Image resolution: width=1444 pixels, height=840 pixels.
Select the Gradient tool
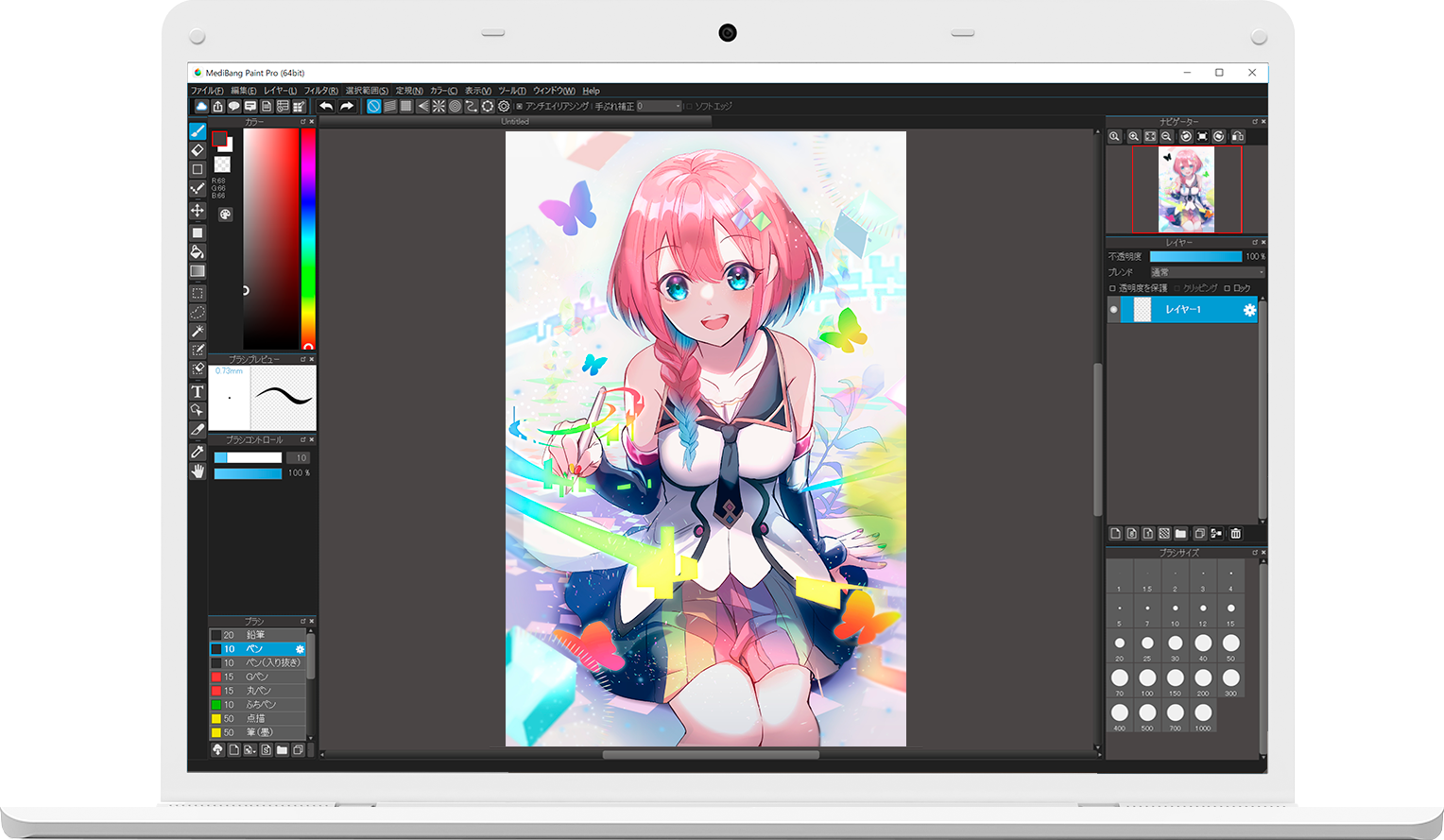(x=198, y=271)
